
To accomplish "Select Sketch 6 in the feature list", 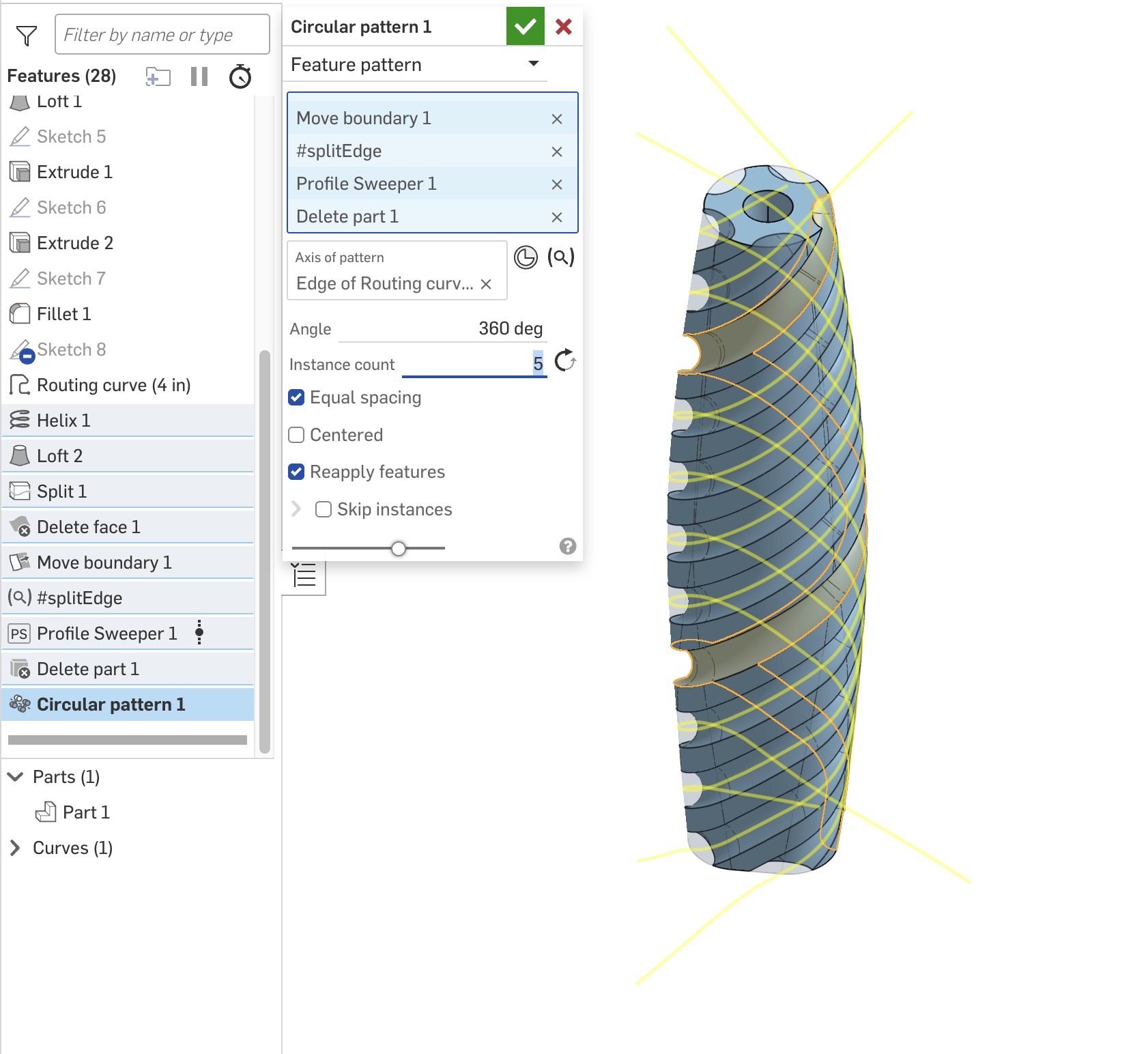I will (x=128, y=208).
